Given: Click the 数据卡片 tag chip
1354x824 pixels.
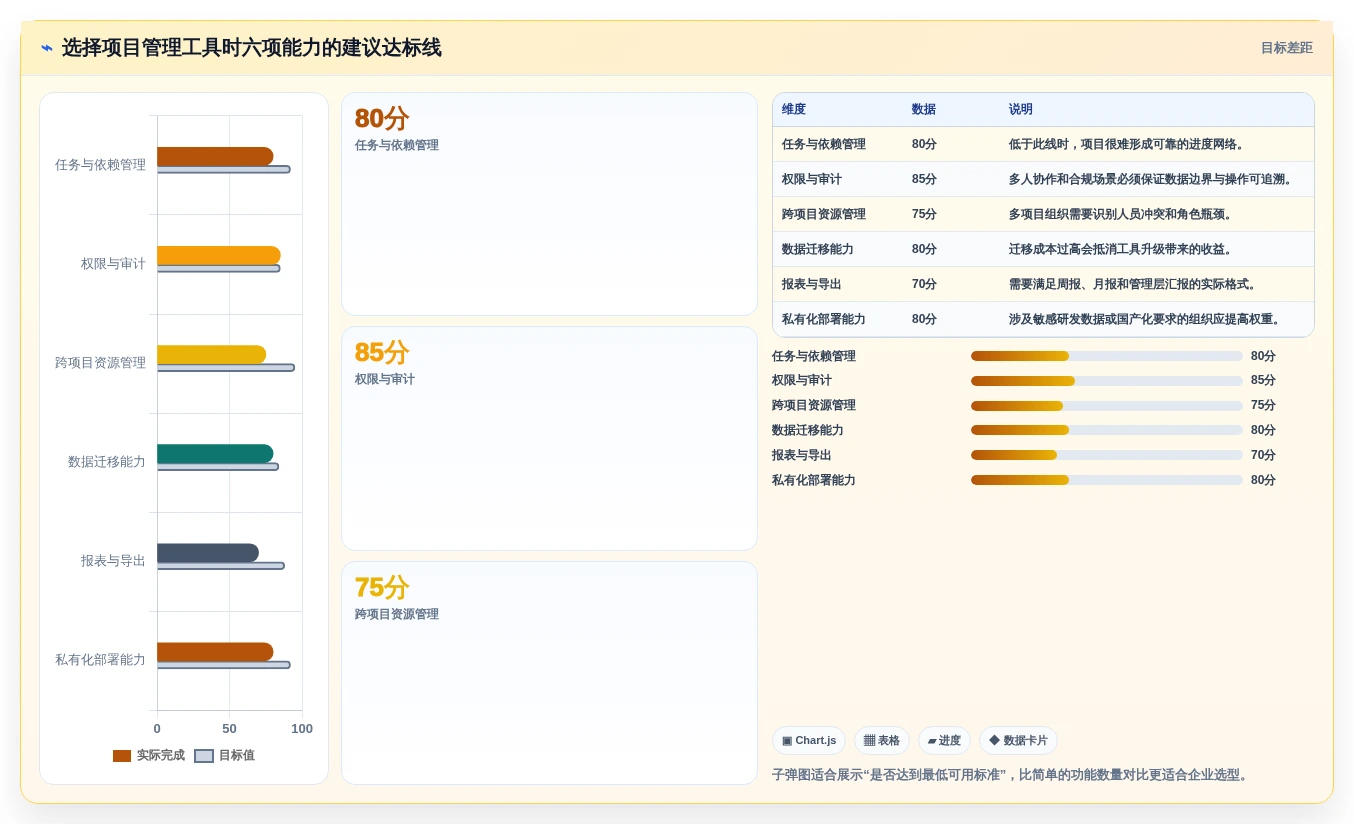Looking at the screenshot, I should tap(1018, 741).
